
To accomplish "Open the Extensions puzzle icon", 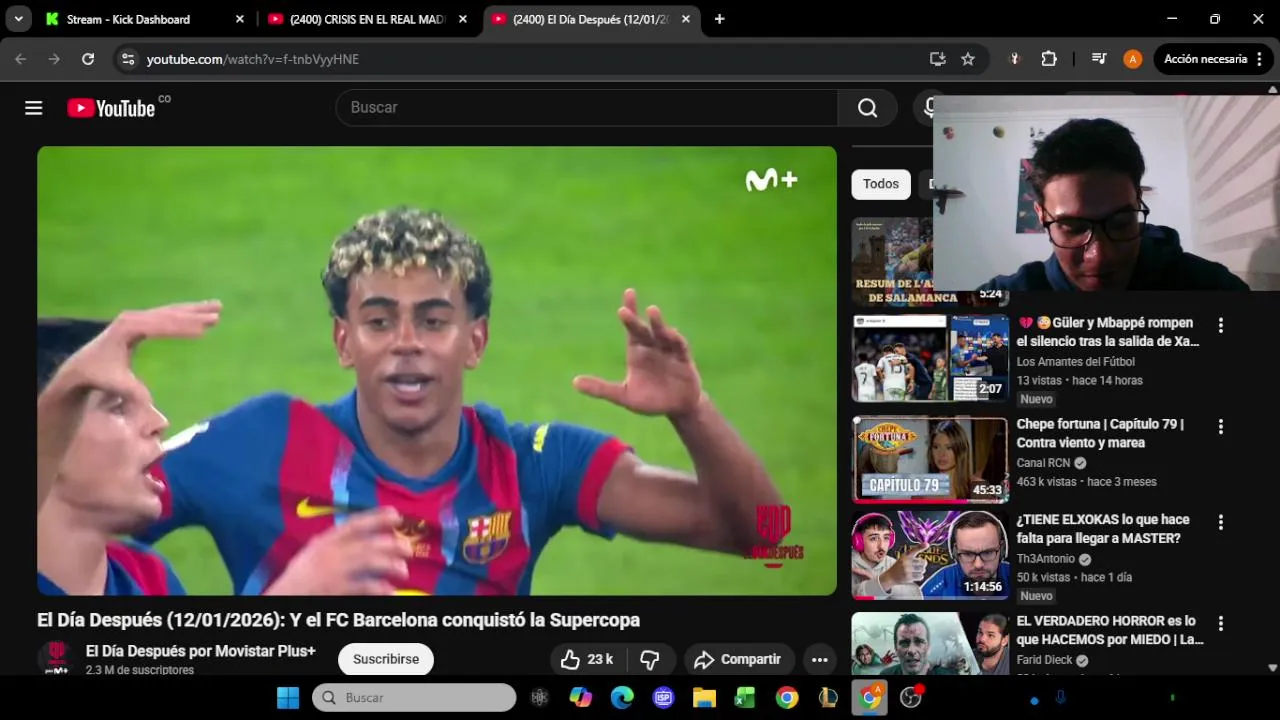I will coord(1049,59).
